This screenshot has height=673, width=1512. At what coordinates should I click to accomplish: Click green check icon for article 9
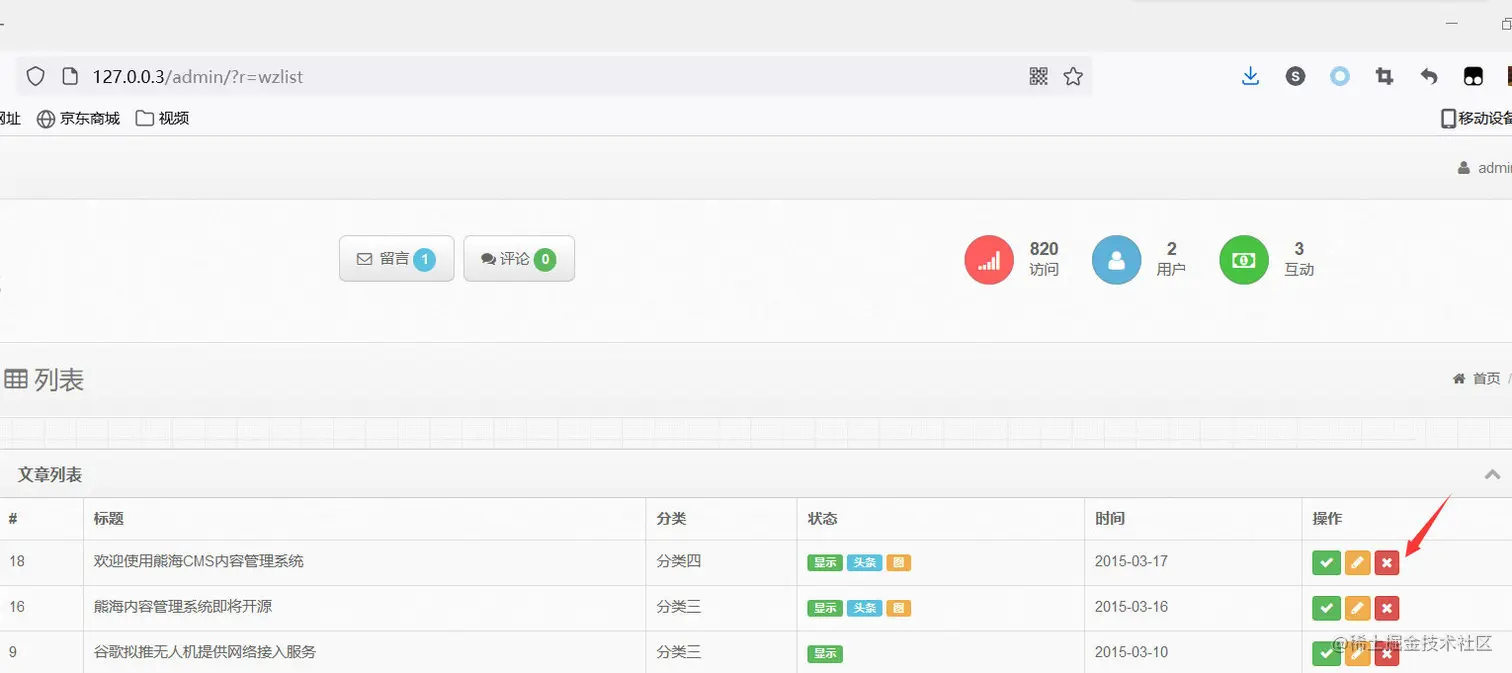(1326, 654)
